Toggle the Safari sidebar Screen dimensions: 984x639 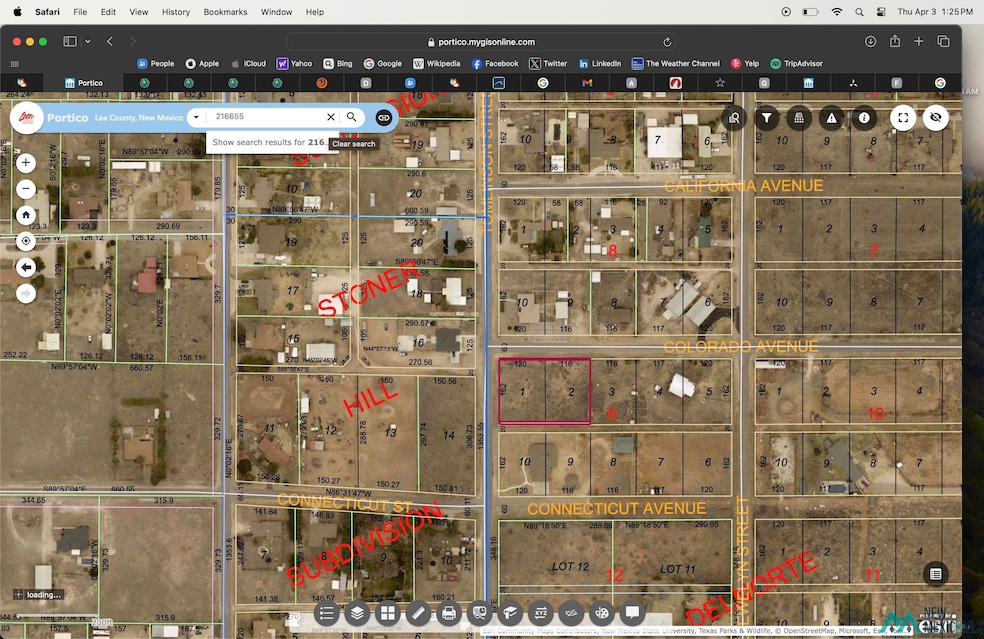point(70,41)
